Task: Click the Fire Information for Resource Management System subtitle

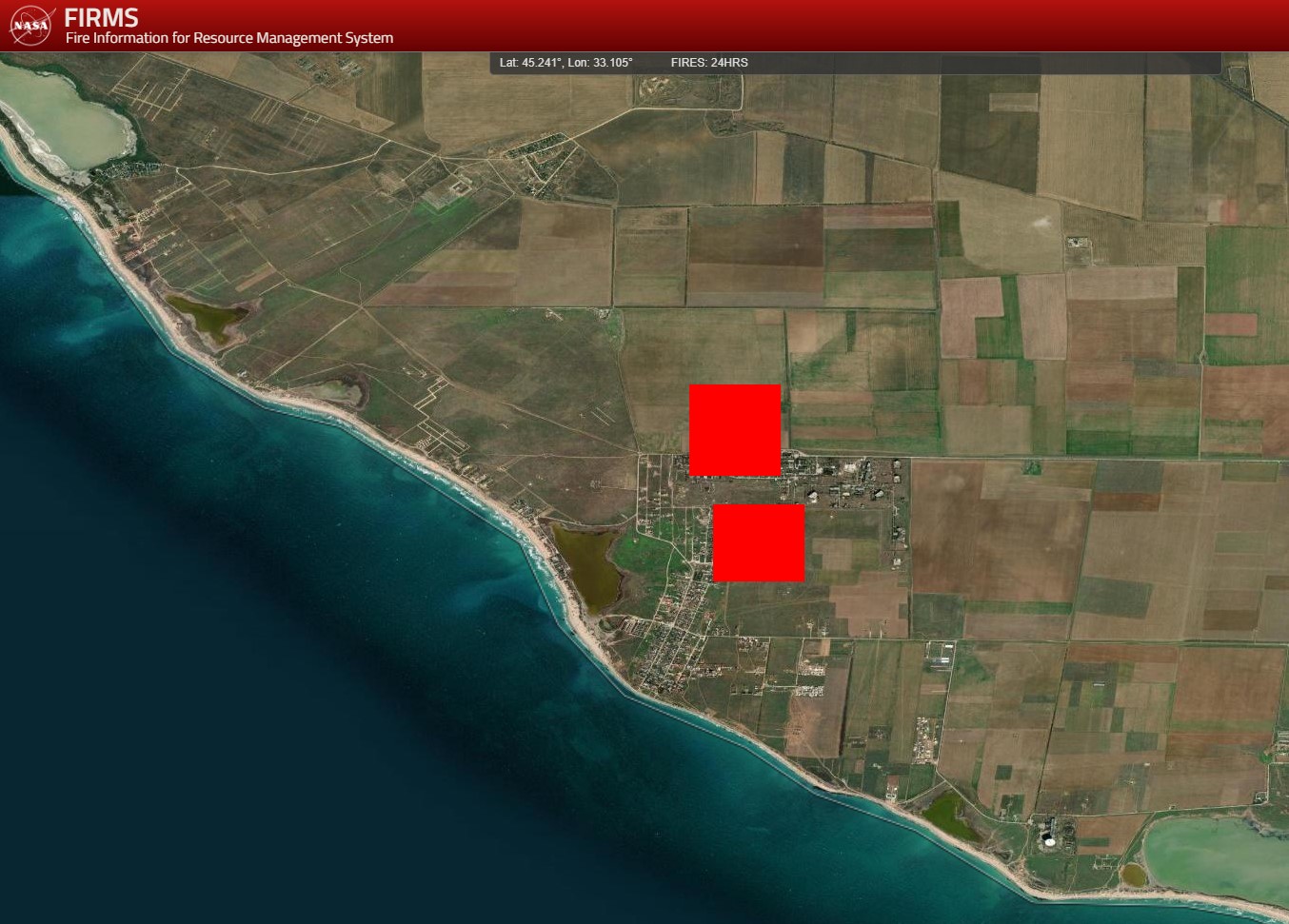Action: (228, 38)
